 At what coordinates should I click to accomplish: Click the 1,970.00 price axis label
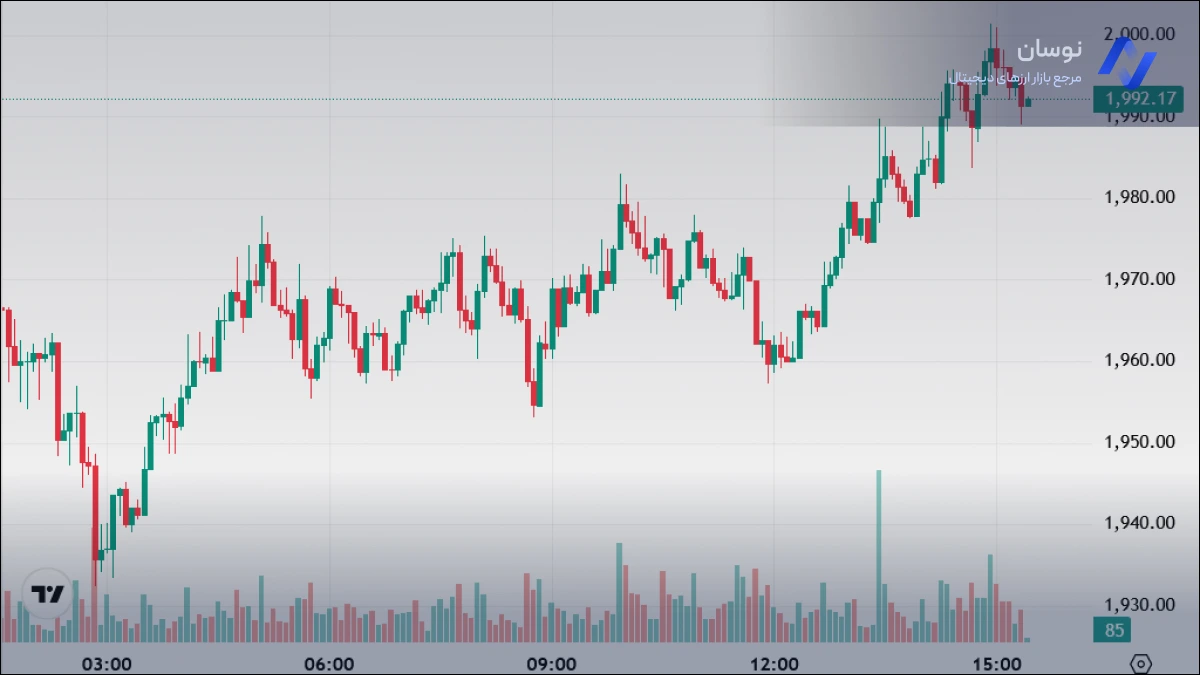tap(1139, 279)
